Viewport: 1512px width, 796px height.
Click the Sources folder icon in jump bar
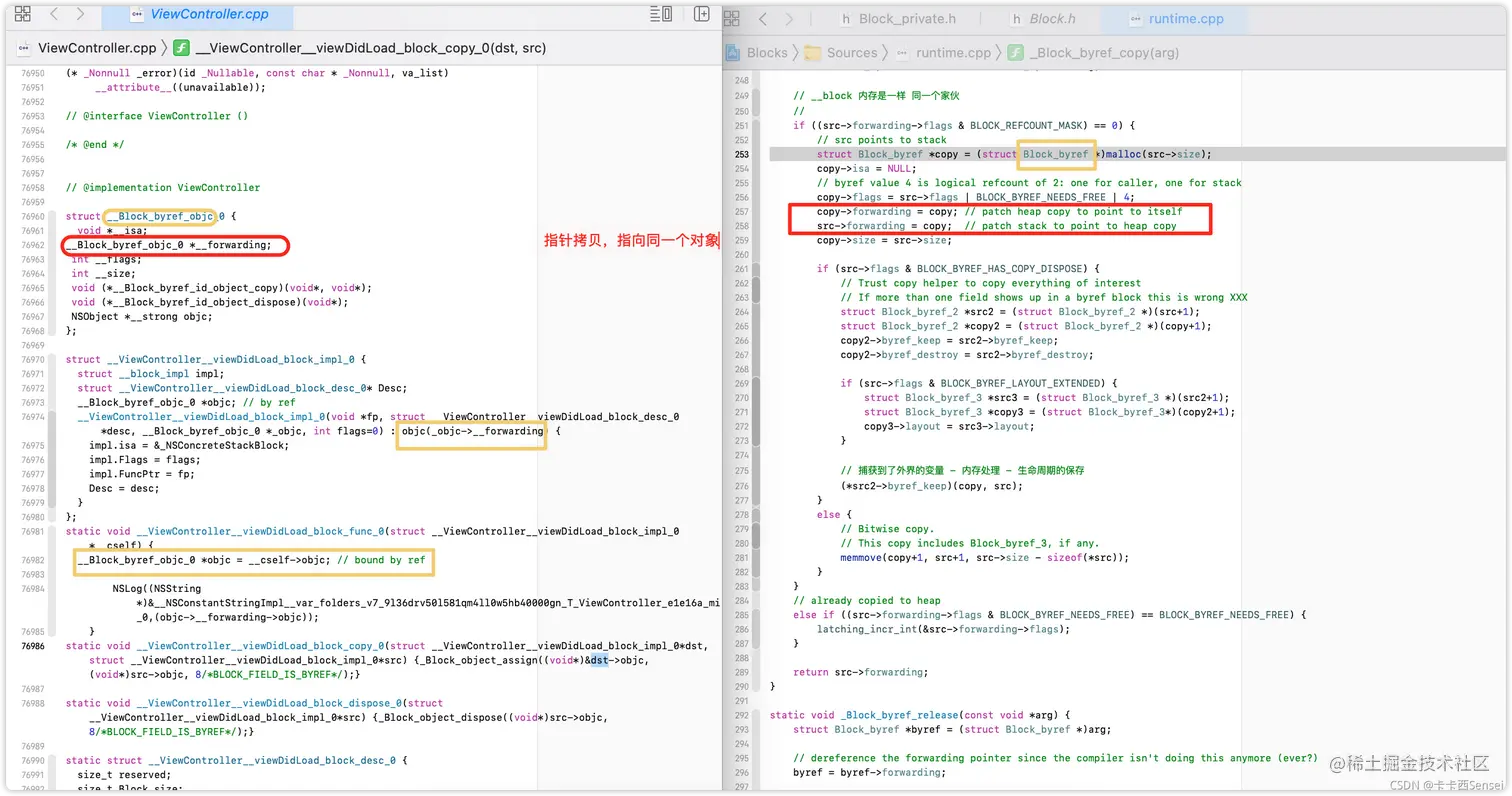point(812,52)
